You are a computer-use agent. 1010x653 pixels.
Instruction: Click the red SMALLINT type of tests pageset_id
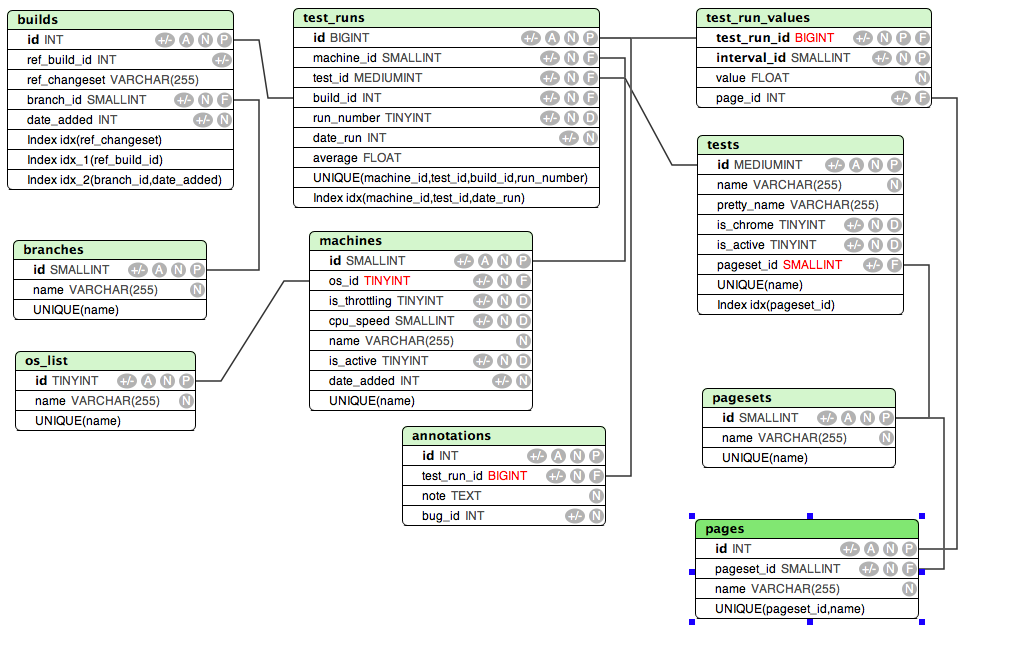coord(812,265)
